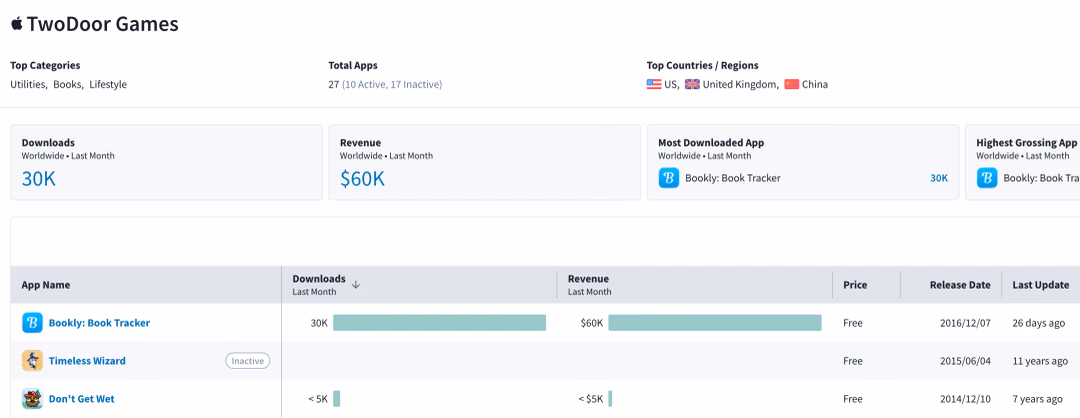
Task: Click the Revenue $60K summary card
Action: [x=484, y=163]
